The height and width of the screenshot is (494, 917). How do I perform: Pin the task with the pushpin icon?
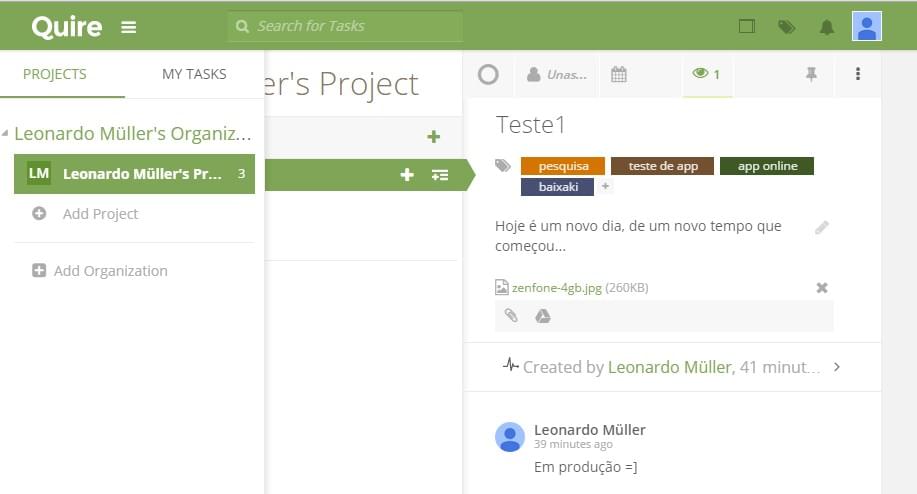[811, 74]
